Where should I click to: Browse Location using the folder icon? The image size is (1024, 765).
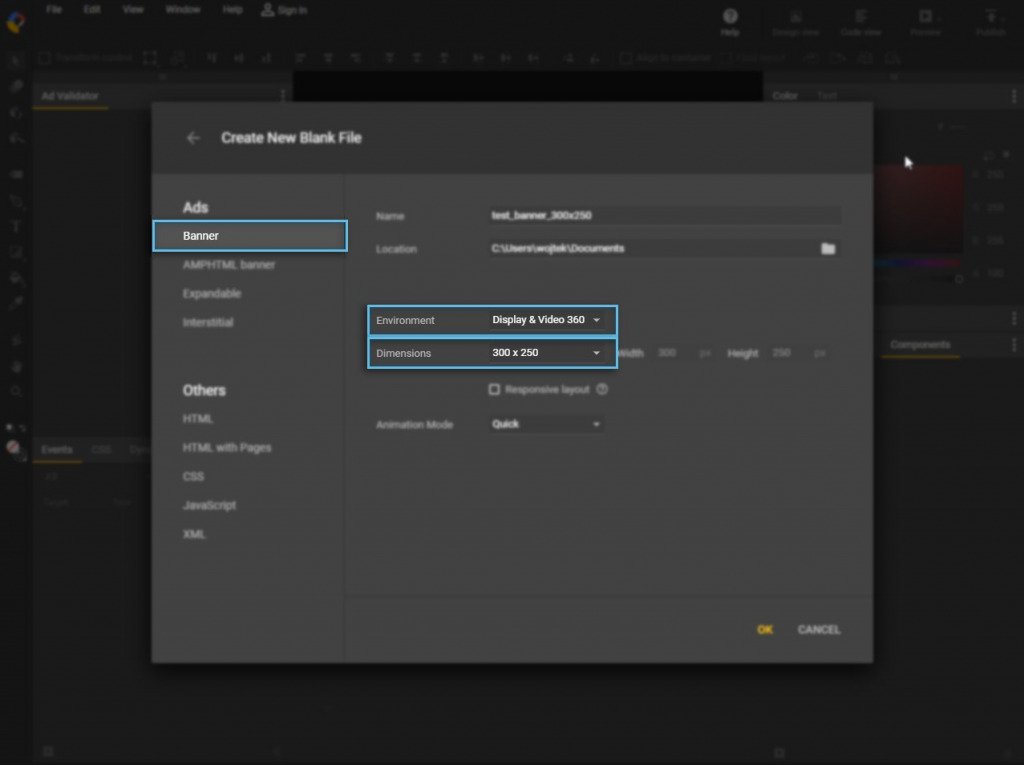[828, 248]
